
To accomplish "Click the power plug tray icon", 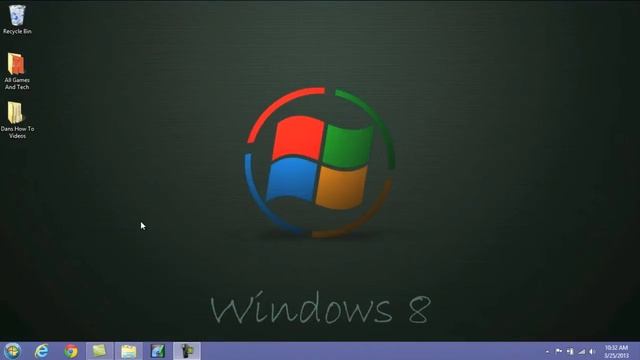I will (570, 351).
